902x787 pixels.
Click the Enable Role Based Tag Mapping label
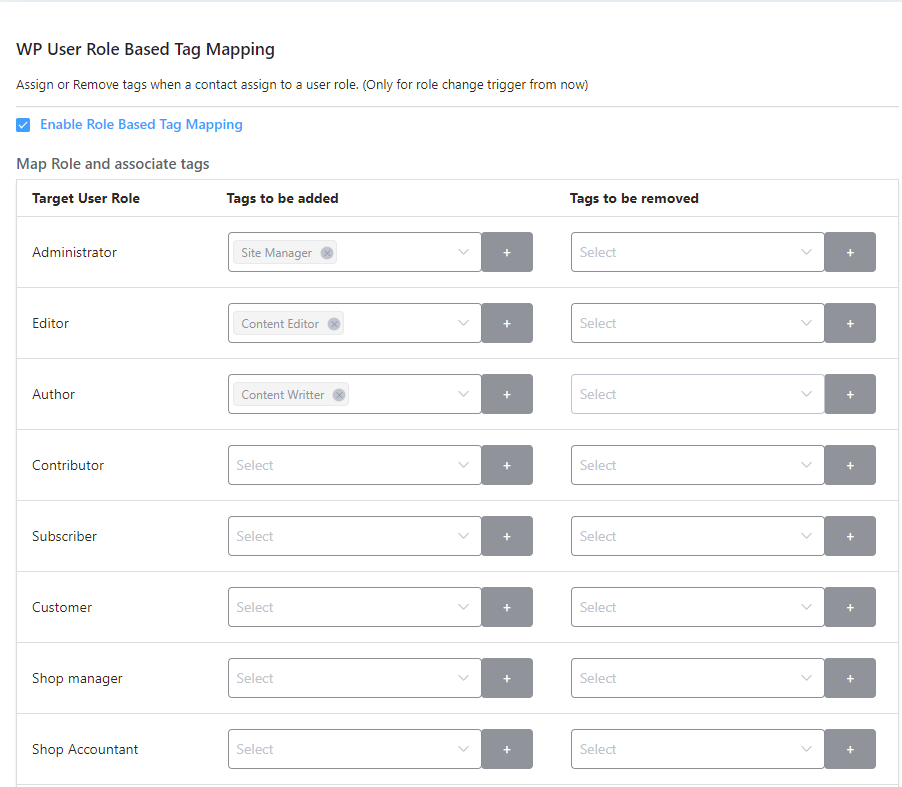(141, 125)
